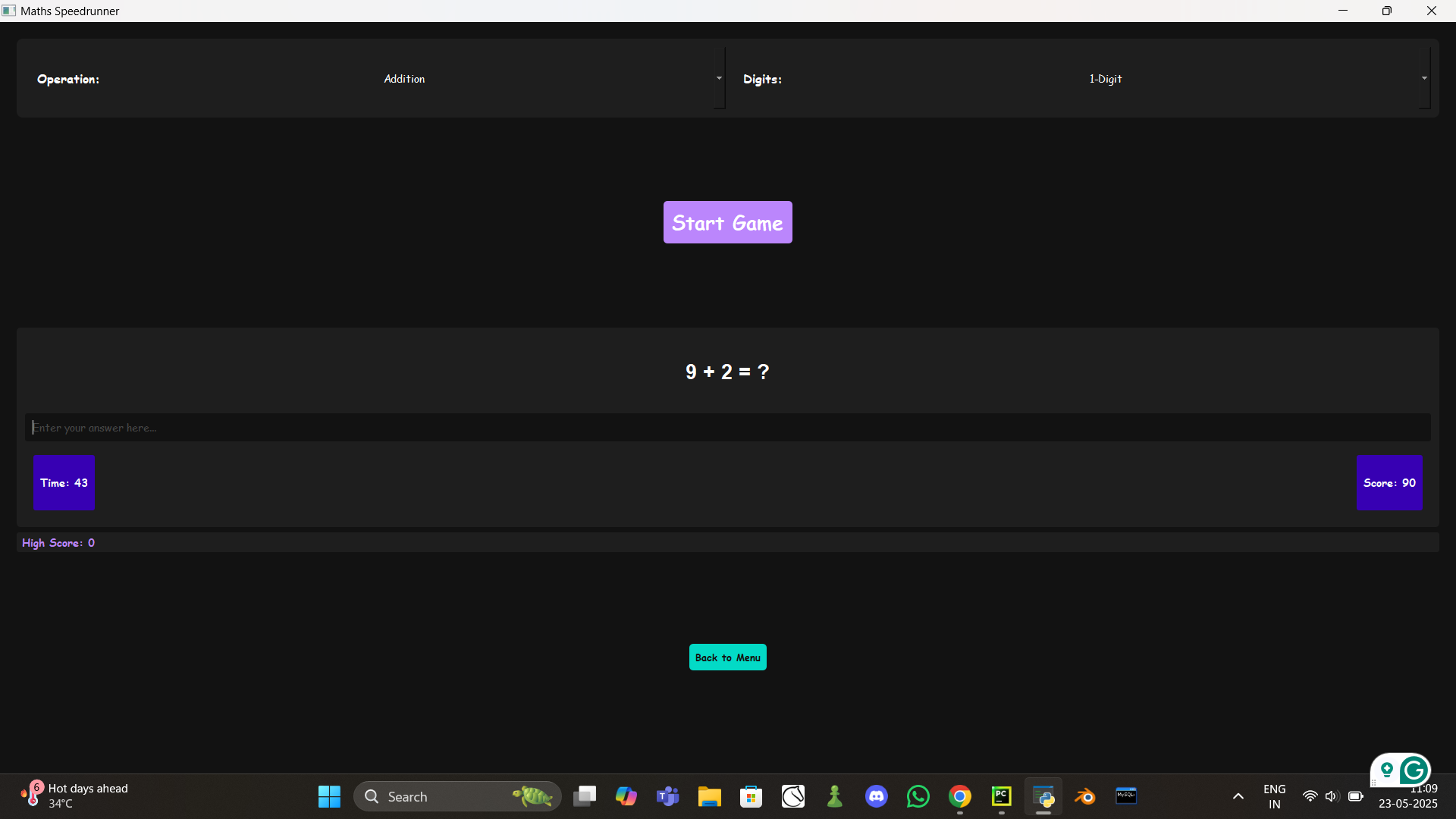This screenshot has width=1456, height=819.
Task: Launch Google Chrome from the taskbar
Action: pos(959,796)
